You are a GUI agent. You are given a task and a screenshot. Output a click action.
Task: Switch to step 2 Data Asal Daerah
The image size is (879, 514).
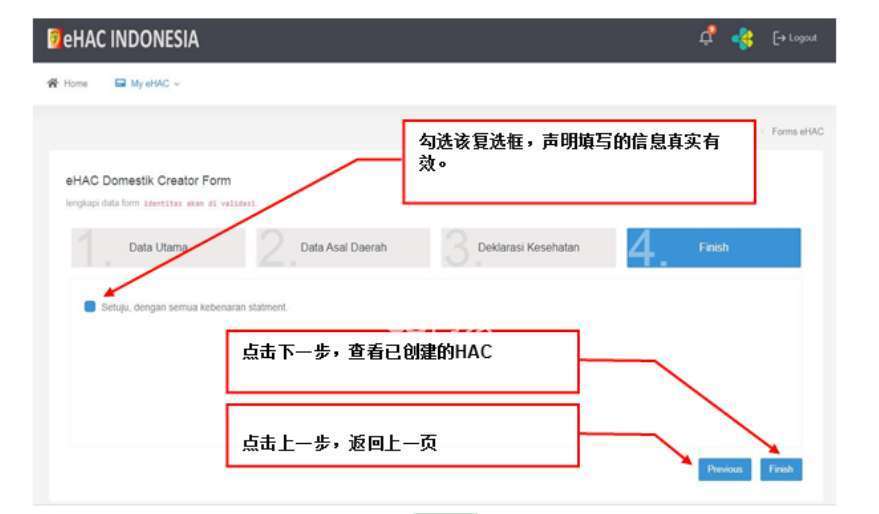pyautogui.click(x=343, y=247)
